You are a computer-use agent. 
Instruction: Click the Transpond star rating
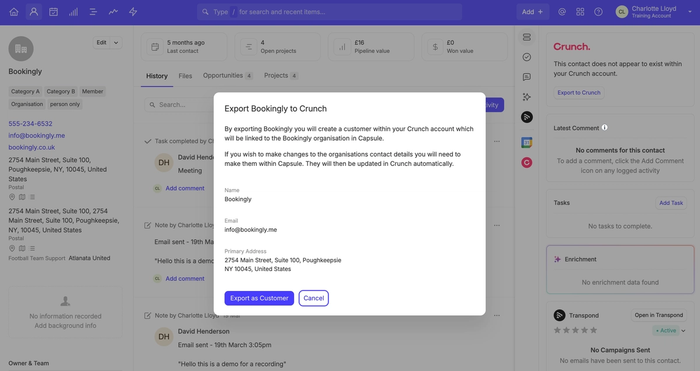pyautogui.click(x=575, y=331)
